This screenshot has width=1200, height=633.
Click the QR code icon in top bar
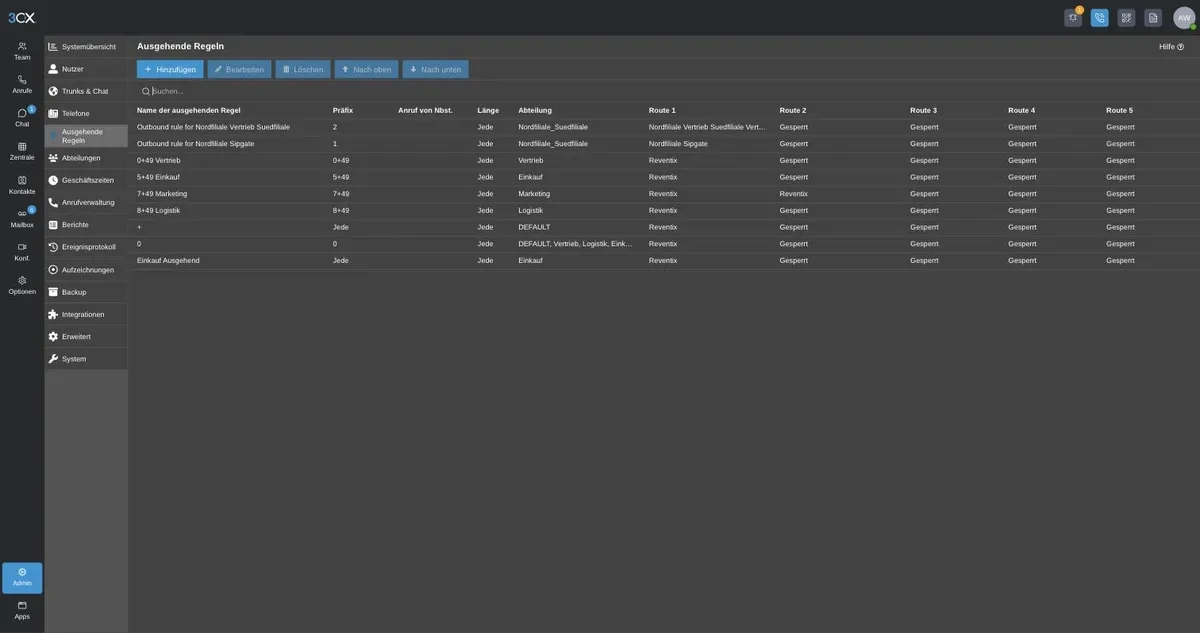(x=1126, y=17)
